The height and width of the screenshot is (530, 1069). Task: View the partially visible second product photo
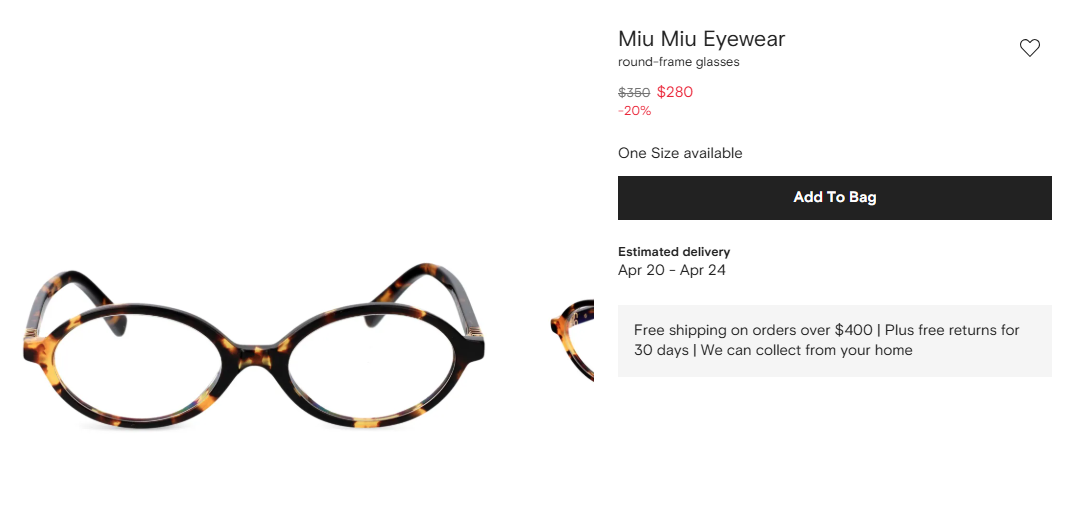click(571, 338)
